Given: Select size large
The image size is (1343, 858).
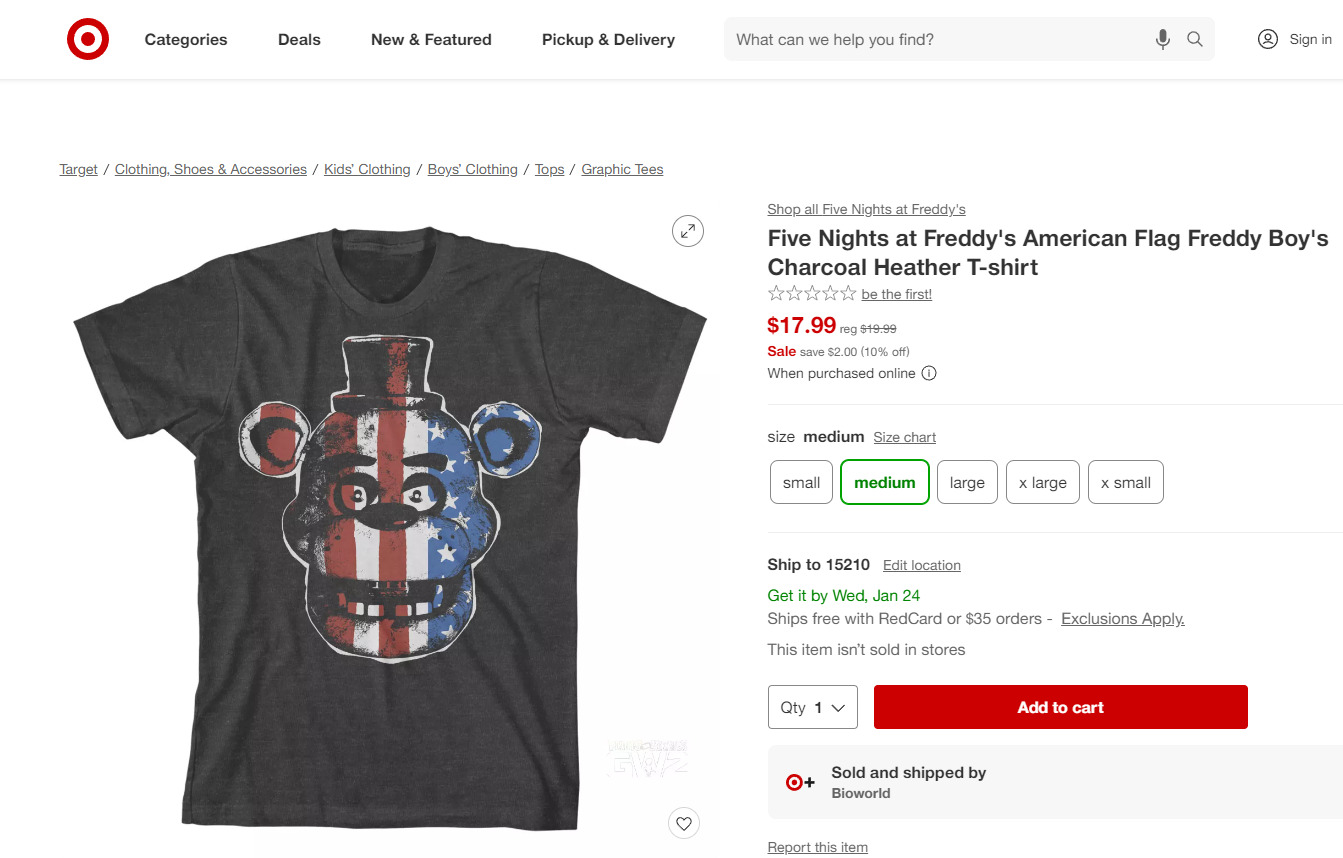Looking at the screenshot, I should point(967,482).
